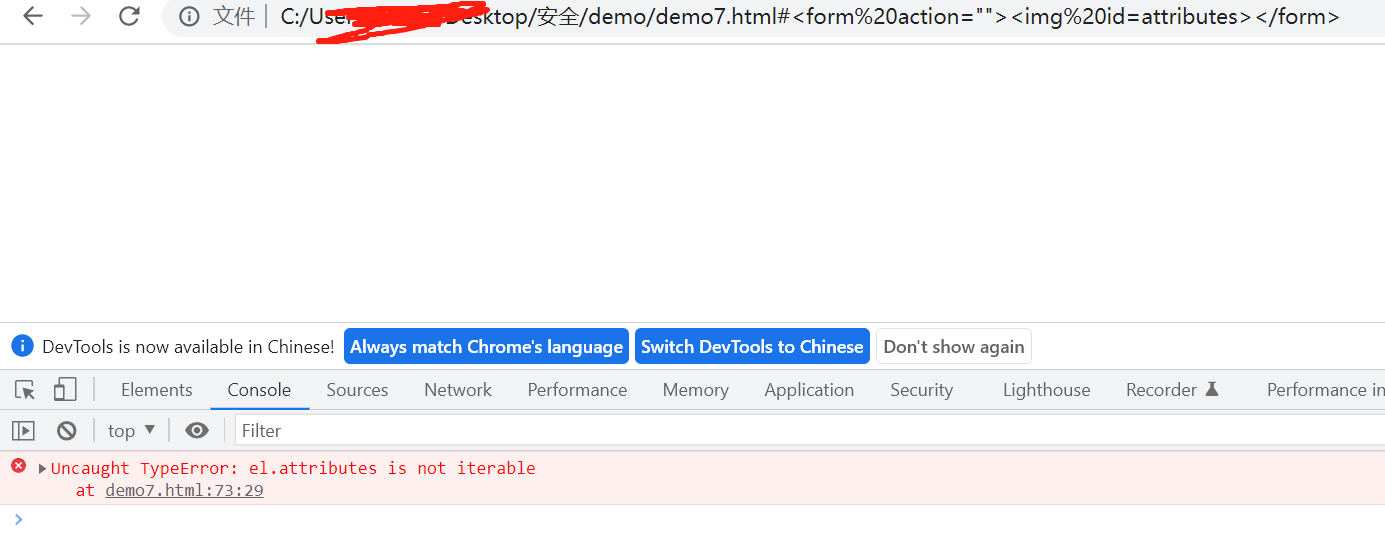Click the browser forward arrow
The height and width of the screenshot is (534, 1385).
click(81, 16)
